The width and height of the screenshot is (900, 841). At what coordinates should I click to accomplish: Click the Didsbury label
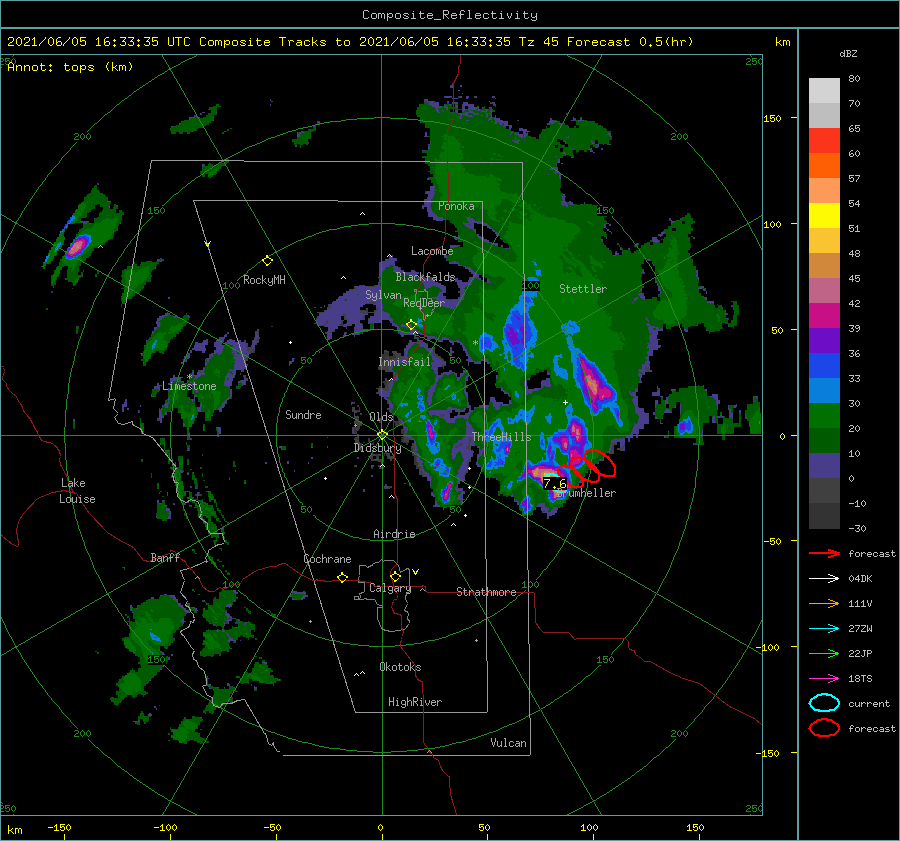click(377, 448)
